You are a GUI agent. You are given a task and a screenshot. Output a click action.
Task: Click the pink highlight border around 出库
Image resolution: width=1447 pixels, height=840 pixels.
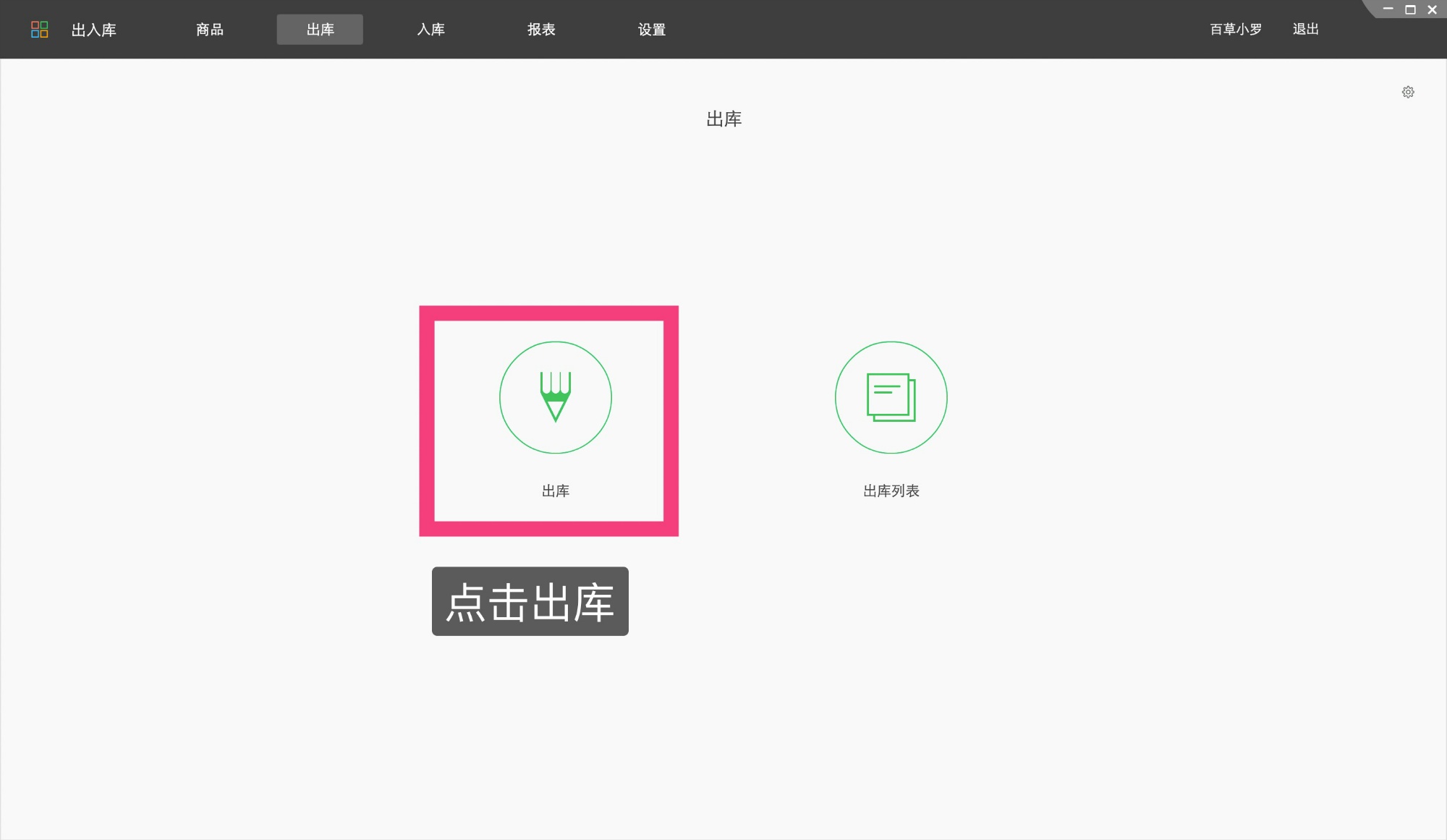[x=548, y=311]
